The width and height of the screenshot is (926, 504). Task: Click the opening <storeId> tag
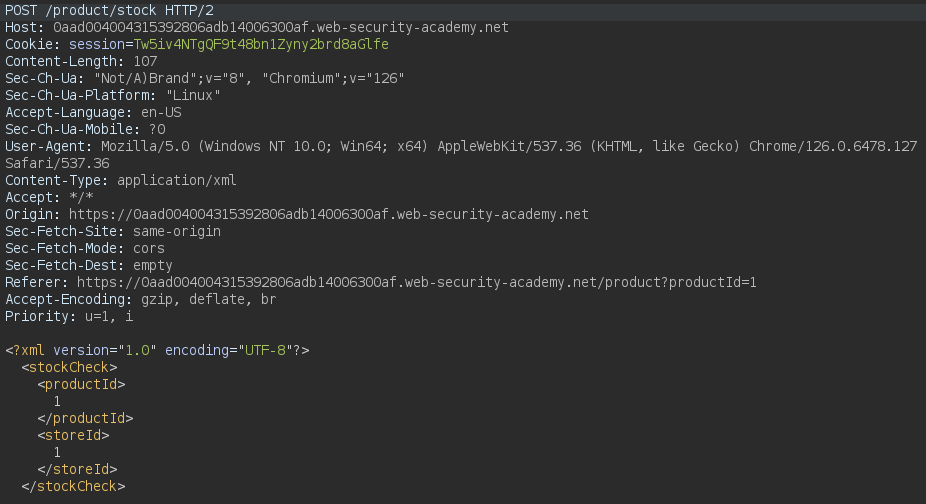(x=74, y=435)
